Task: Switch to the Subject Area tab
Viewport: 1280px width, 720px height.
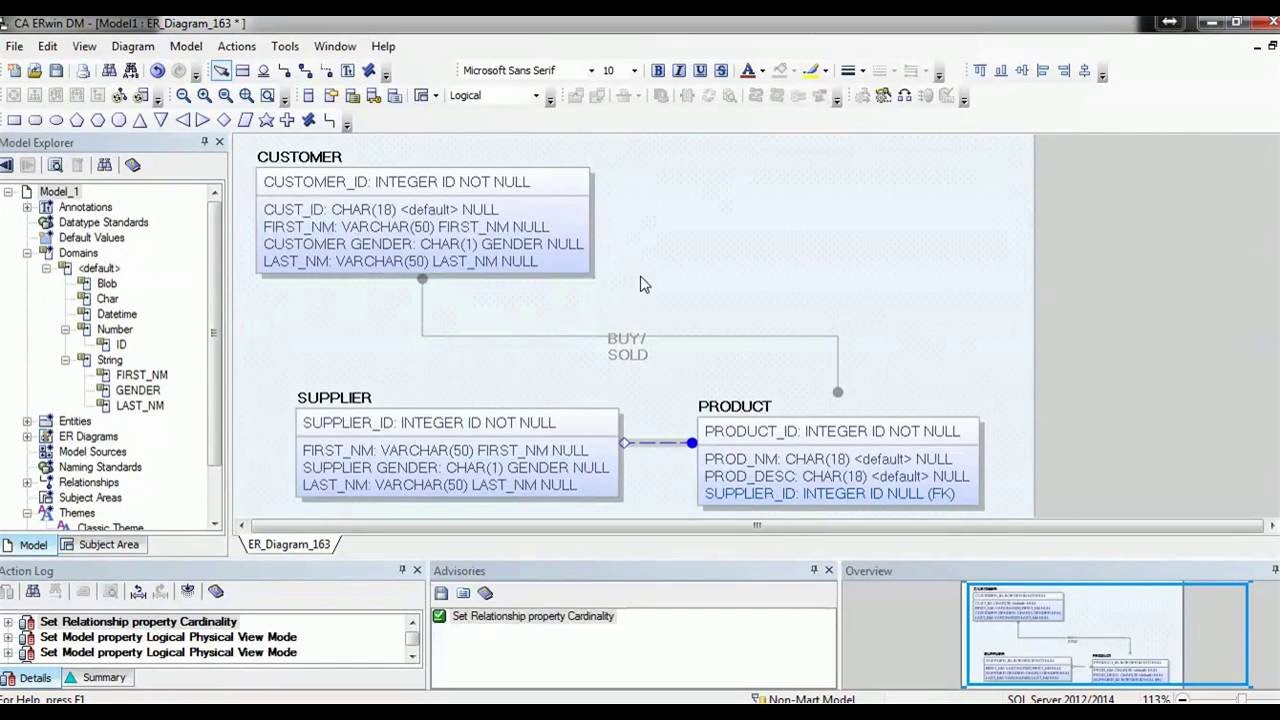Action: 100,545
